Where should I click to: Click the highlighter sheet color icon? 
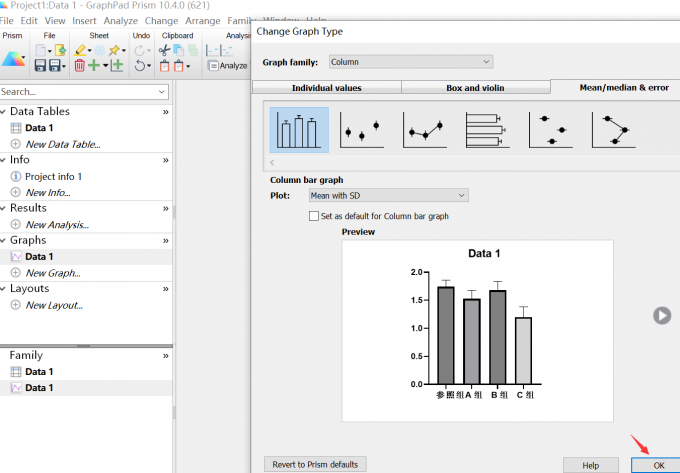point(80,50)
